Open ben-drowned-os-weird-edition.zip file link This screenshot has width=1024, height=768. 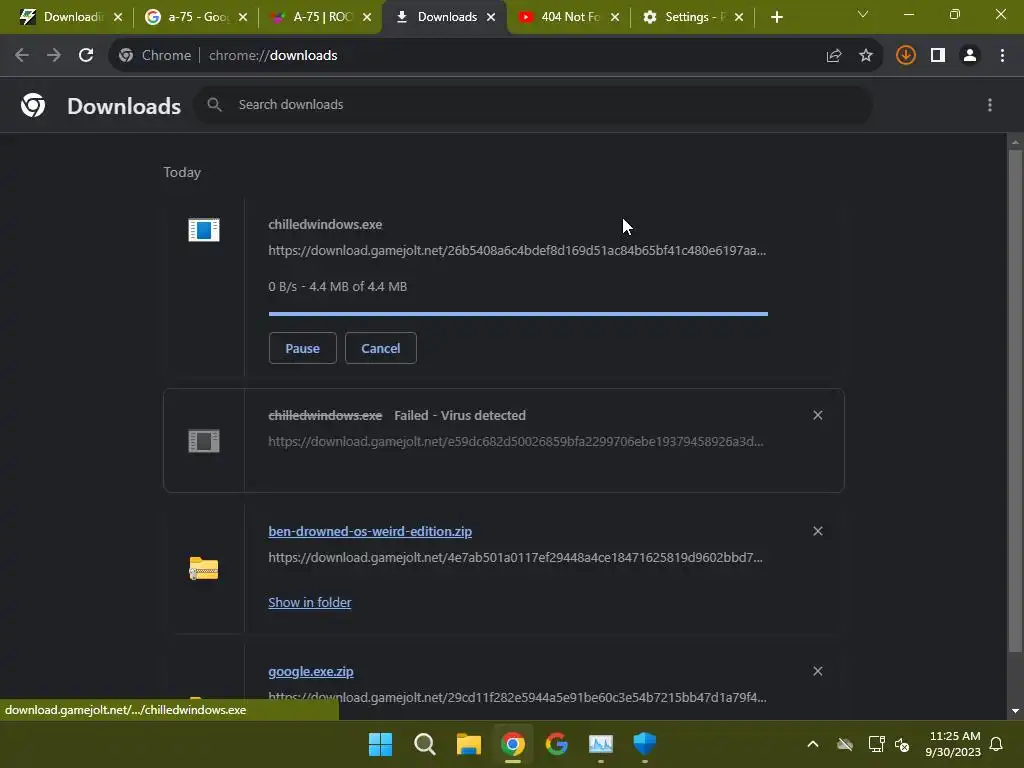[x=370, y=532]
